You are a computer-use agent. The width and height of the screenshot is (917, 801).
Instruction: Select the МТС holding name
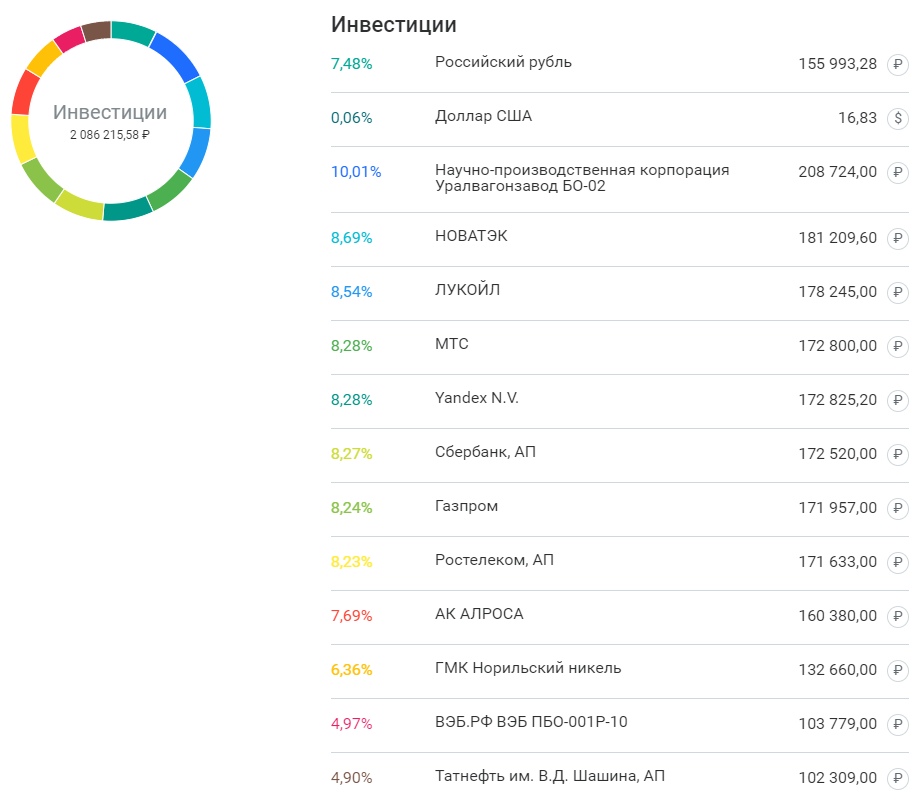[451, 344]
